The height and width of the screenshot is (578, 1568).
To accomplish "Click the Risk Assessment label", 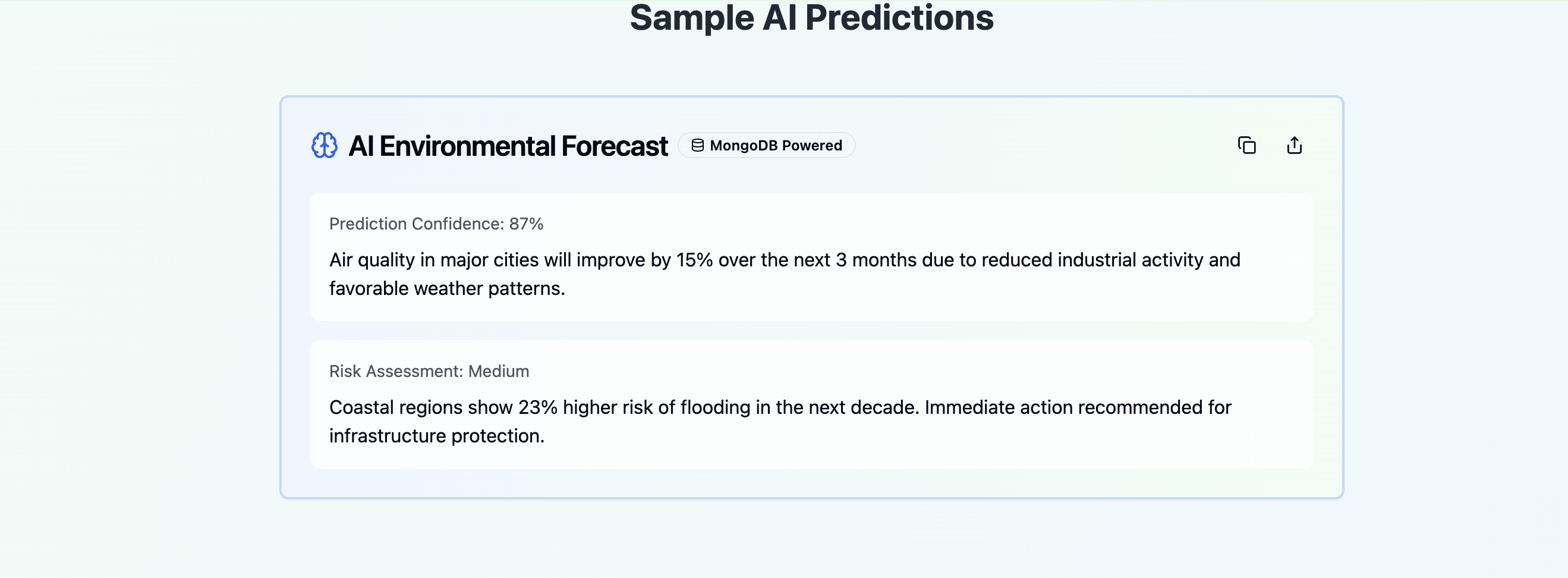I will pos(396,372).
